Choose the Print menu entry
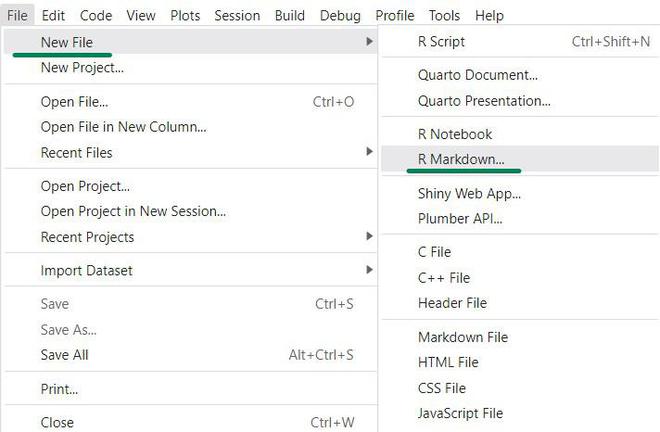 point(59,389)
